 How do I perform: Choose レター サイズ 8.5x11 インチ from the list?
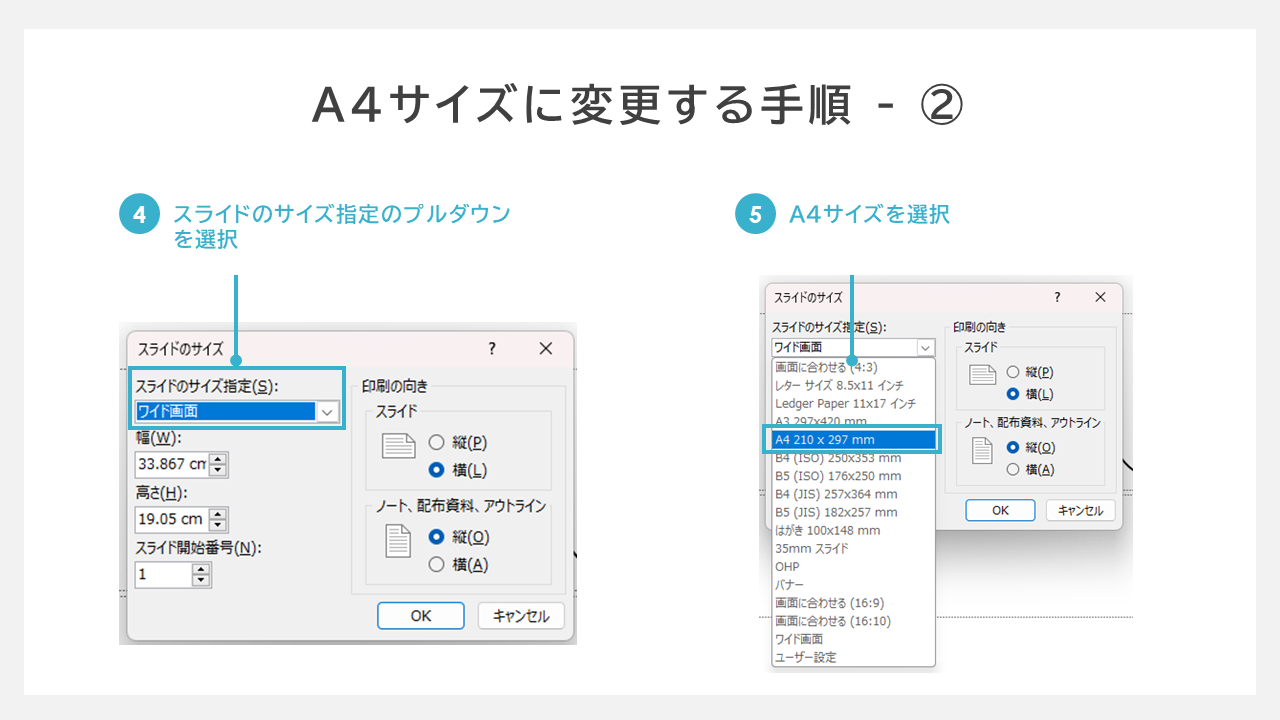pos(853,385)
